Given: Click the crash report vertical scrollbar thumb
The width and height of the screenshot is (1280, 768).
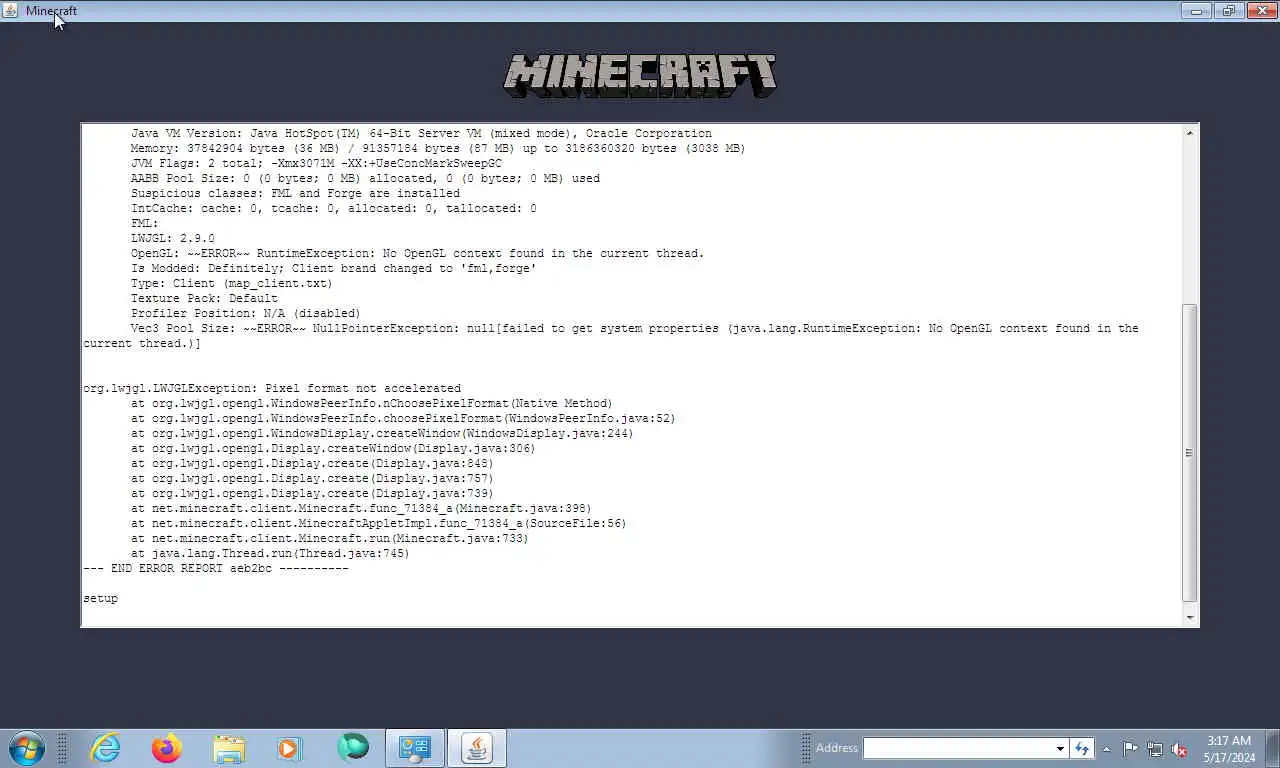Looking at the screenshot, I should tap(1190, 452).
